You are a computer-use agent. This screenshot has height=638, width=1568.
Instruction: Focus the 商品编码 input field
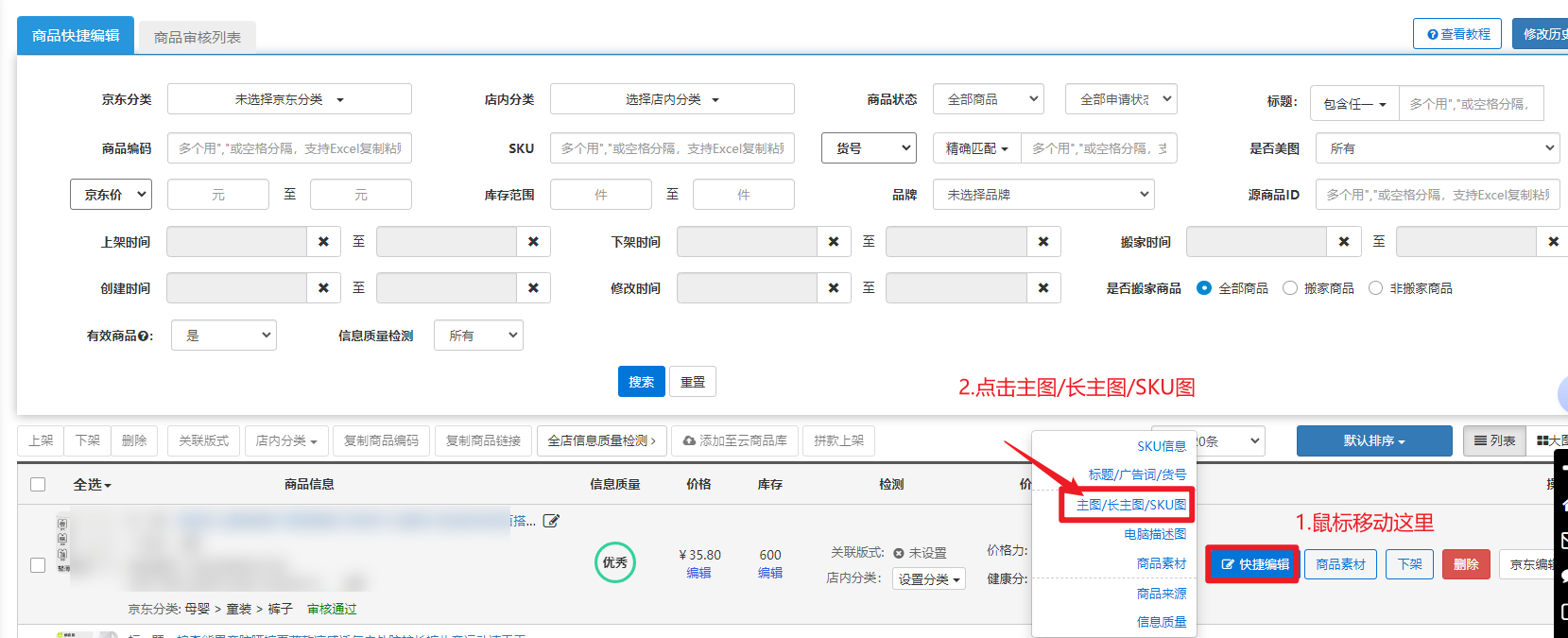click(289, 148)
